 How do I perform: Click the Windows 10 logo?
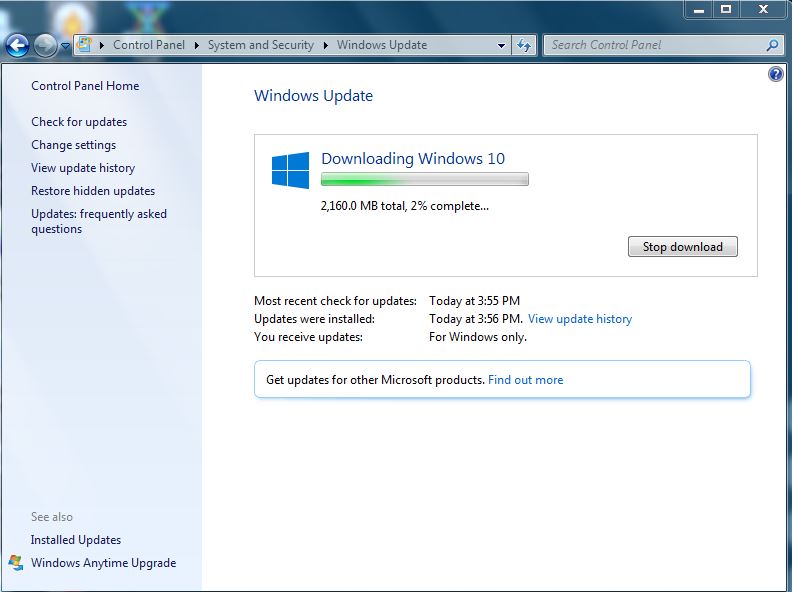click(290, 170)
